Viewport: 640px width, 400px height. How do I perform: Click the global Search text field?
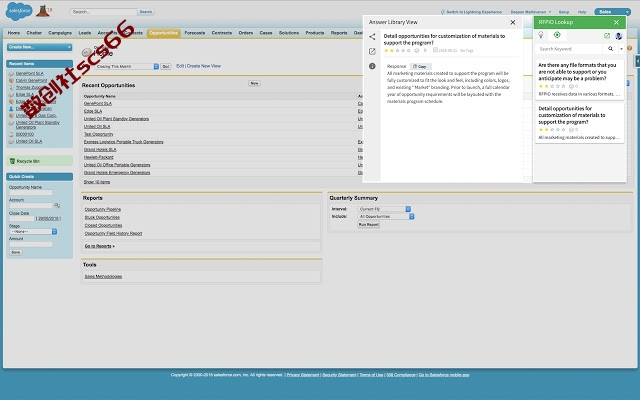click(x=103, y=12)
